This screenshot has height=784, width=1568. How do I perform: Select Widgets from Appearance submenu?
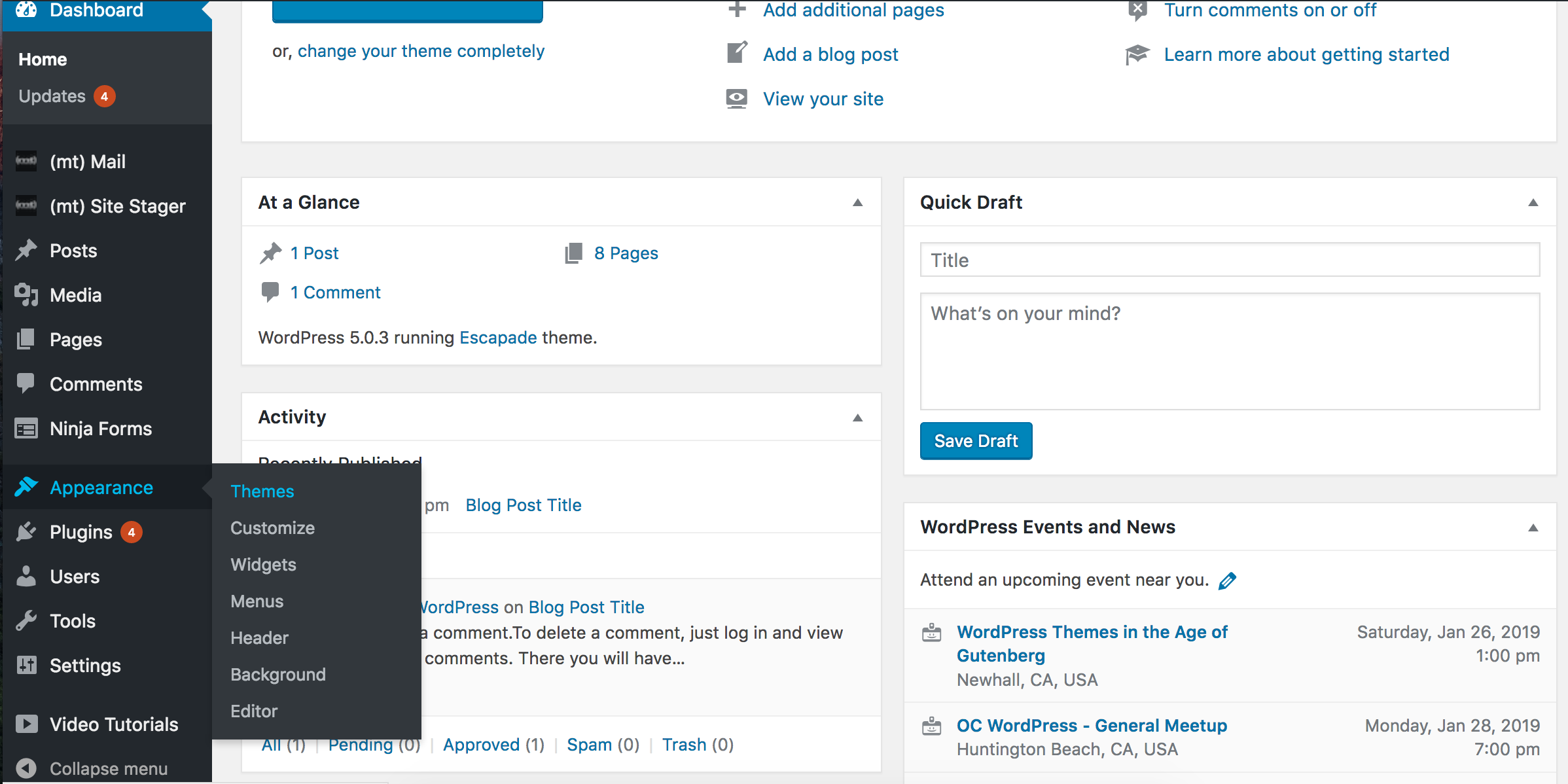[264, 564]
